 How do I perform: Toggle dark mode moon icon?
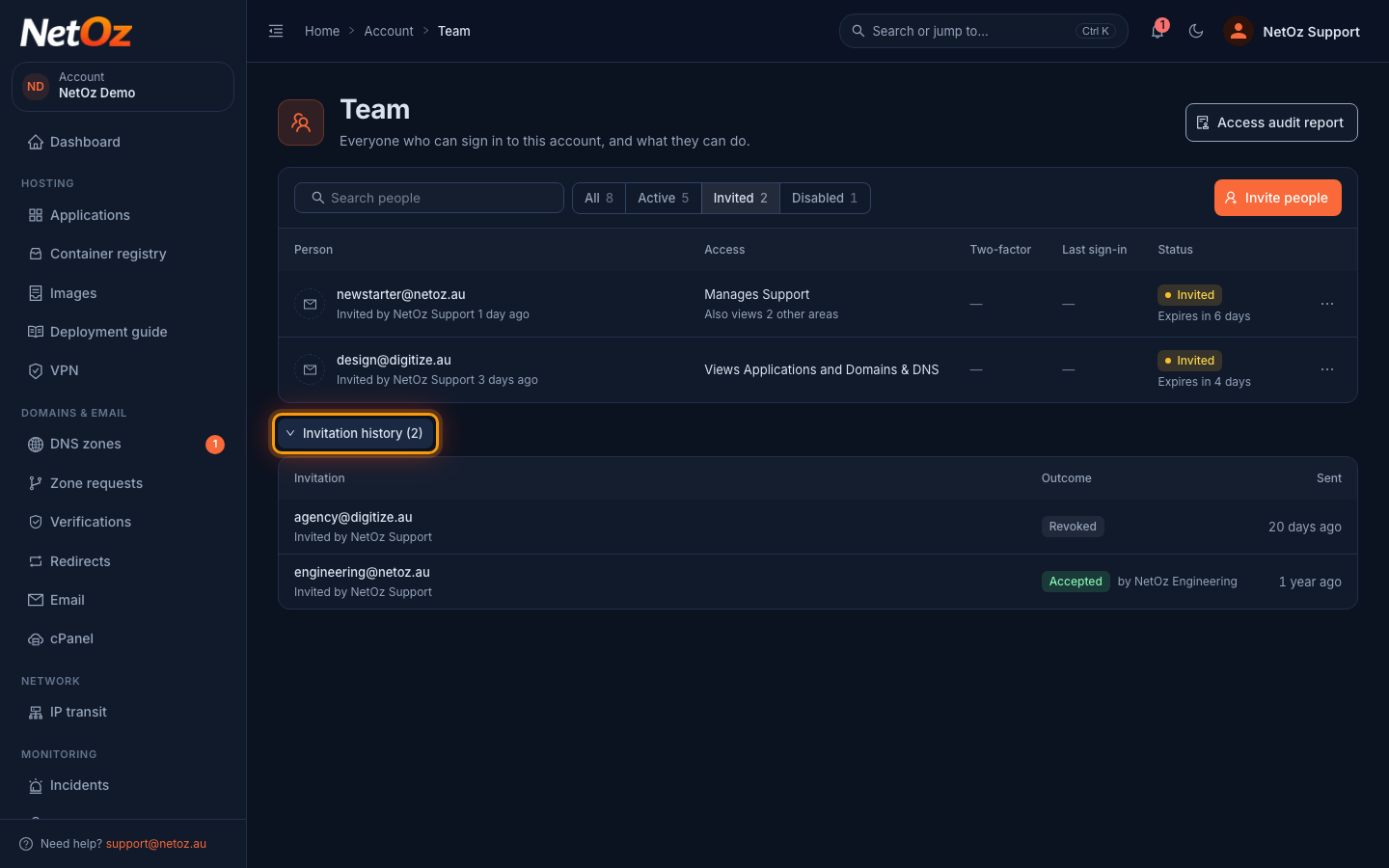point(1196,31)
